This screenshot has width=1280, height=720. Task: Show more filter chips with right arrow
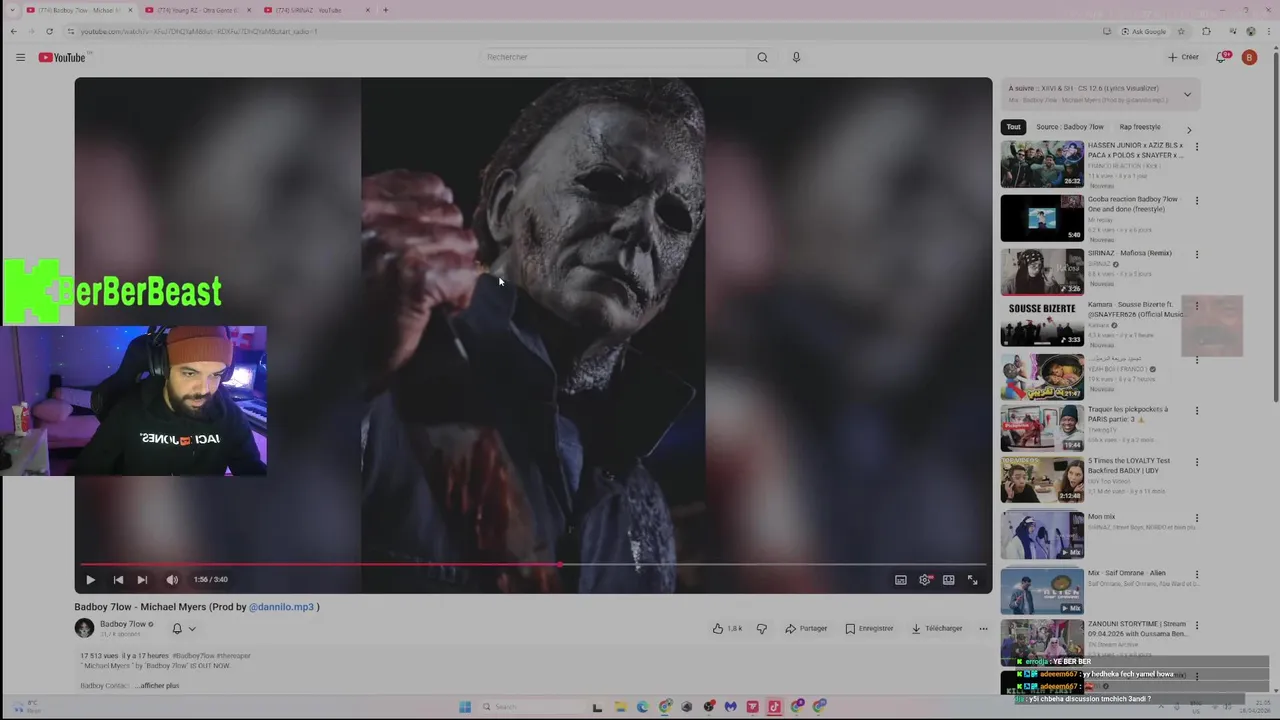point(1189,129)
